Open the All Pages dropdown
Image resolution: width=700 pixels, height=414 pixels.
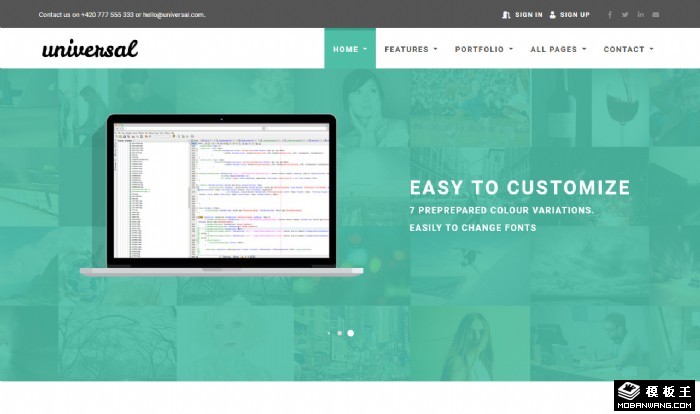[x=558, y=49]
